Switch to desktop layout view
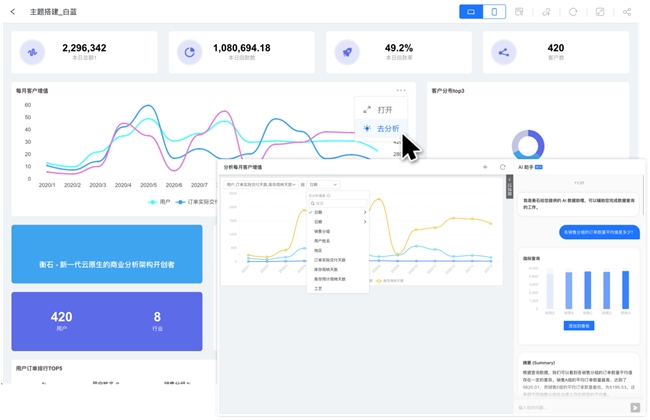This screenshot has width=650, height=420. [x=471, y=12]
